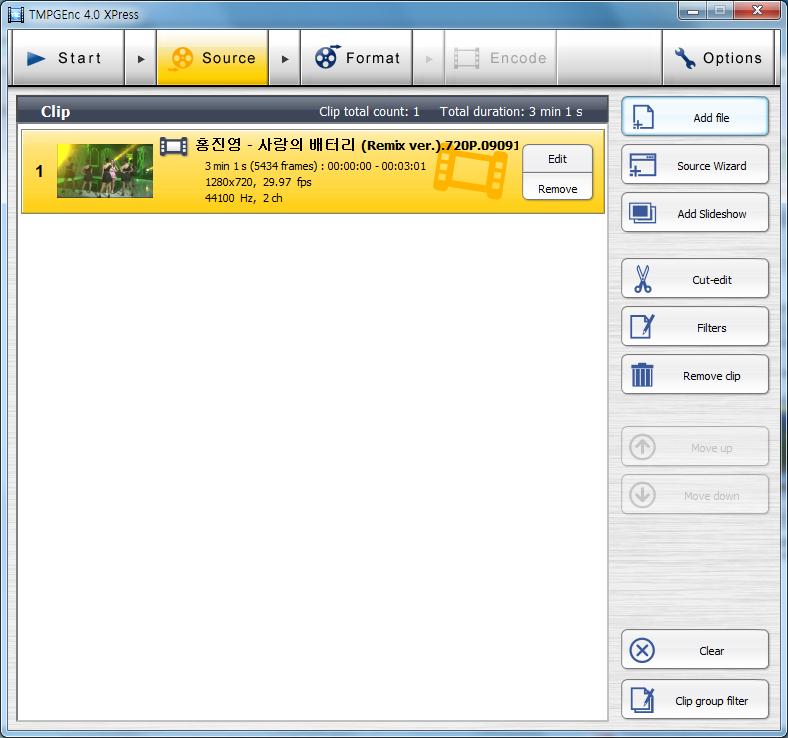The height and width of the screenshot is (738, 788).
Task: Click Add Slideshow button
Action: pos(695,213)
